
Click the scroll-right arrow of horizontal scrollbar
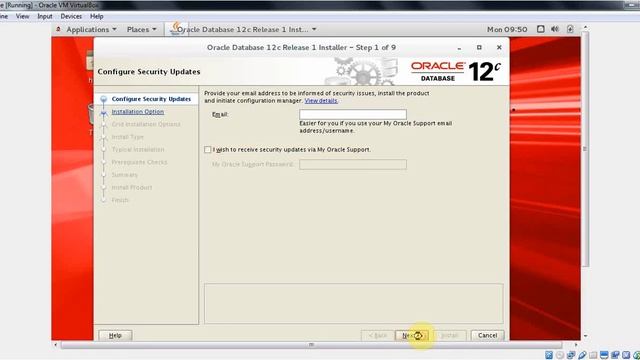(576, 345)
